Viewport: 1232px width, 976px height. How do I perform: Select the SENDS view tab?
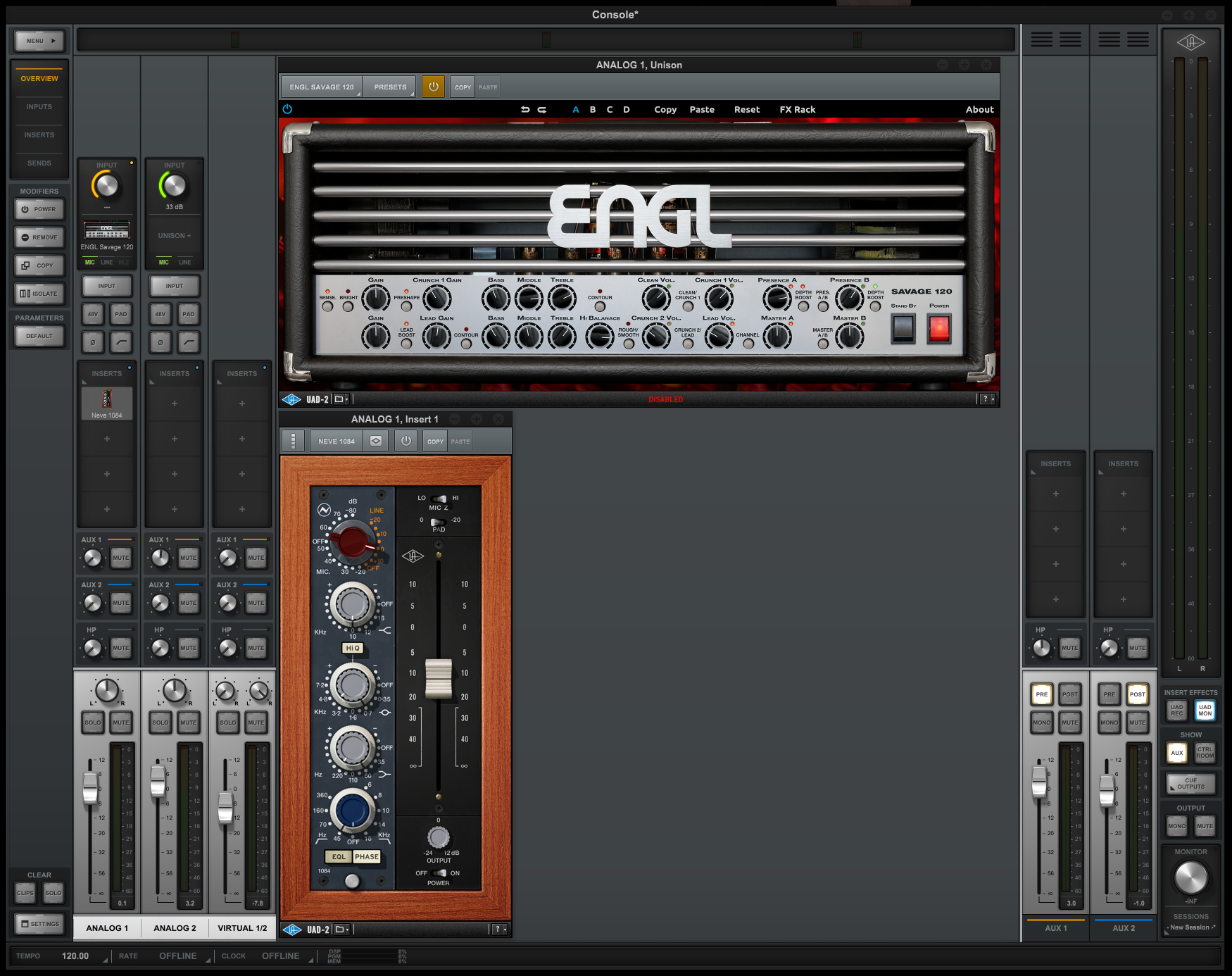pos(39,163)
